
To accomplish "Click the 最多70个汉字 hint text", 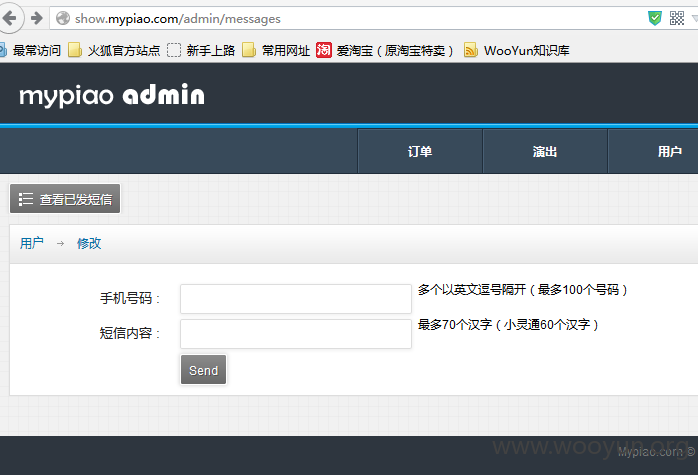I will pos(508,325).
